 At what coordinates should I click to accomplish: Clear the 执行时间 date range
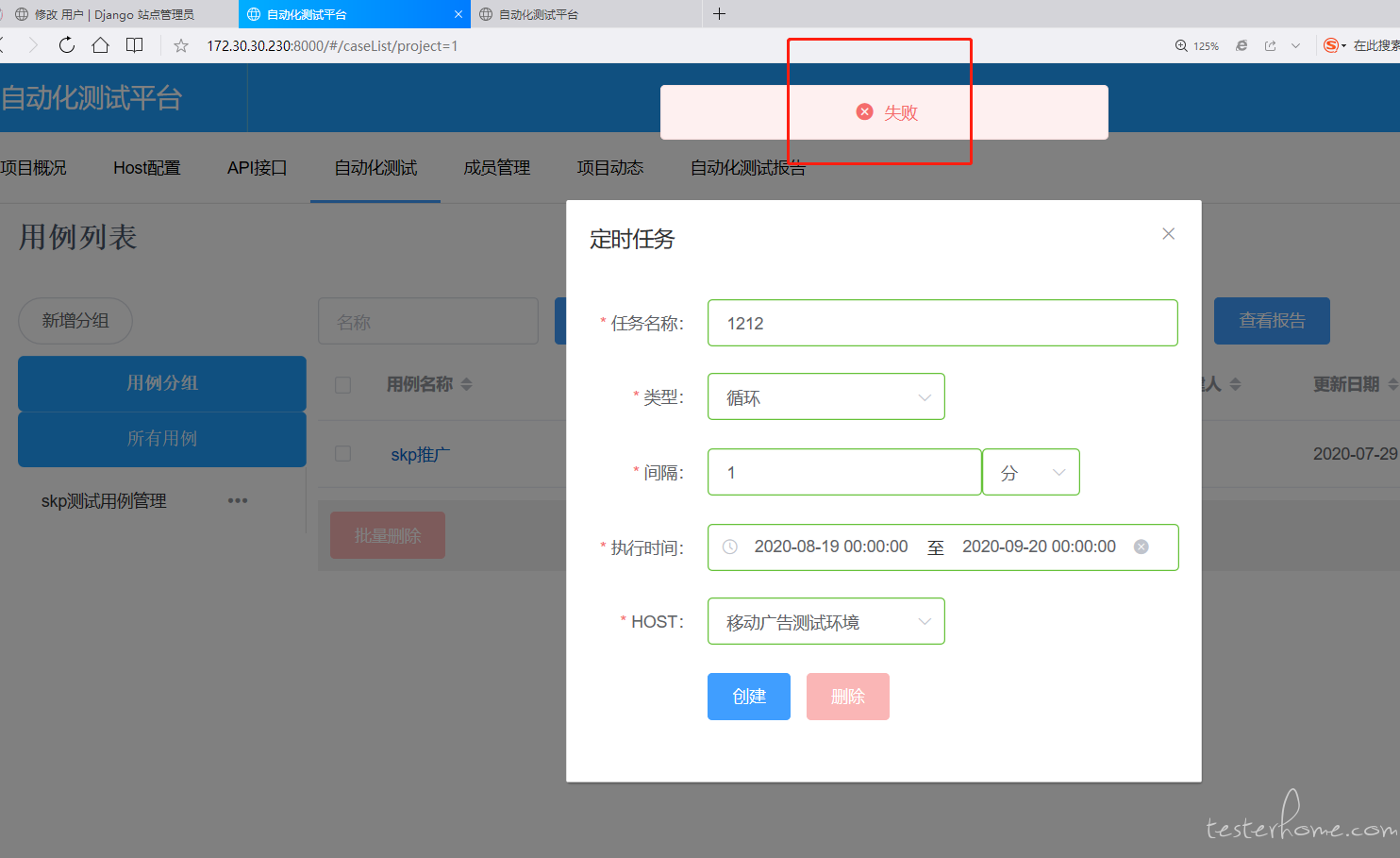(x=1141, y=547)
